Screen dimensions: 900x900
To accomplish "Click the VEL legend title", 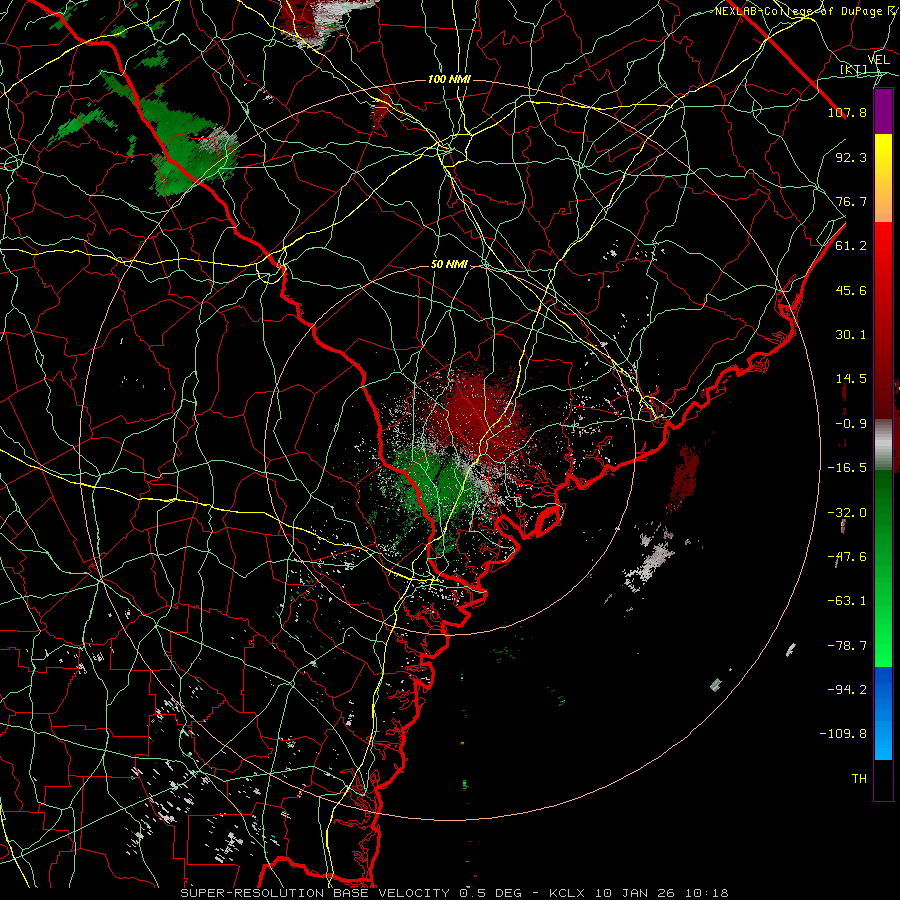I will click(878, 60).
